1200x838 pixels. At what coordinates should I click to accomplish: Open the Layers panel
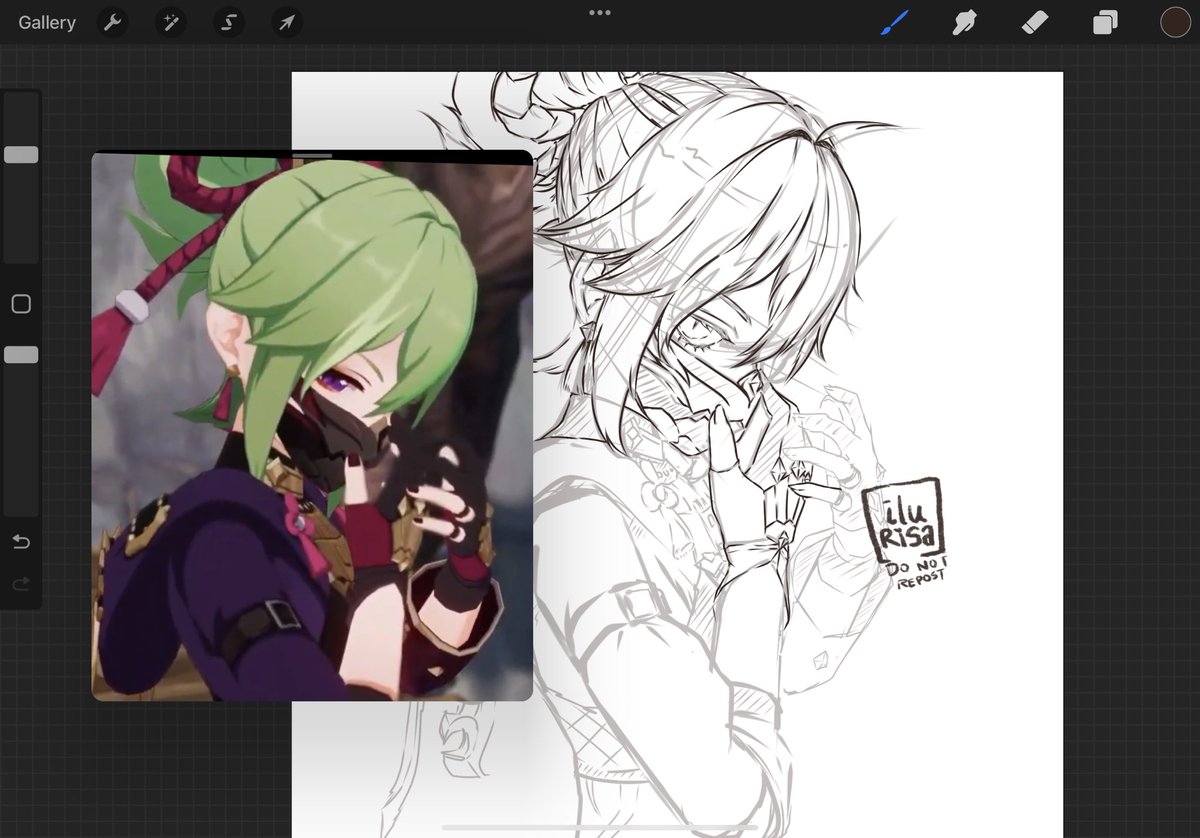[x=1105, y=22]
